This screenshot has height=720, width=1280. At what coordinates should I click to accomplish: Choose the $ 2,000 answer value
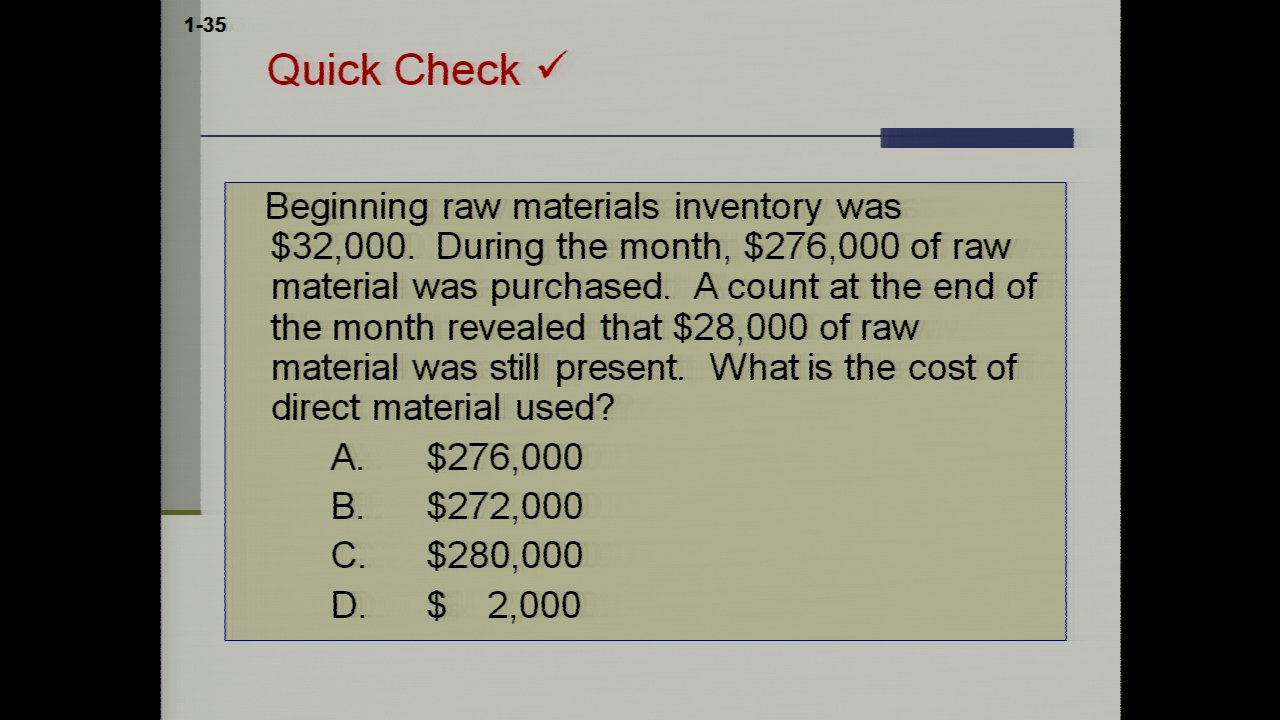click(x=504, y=605)
